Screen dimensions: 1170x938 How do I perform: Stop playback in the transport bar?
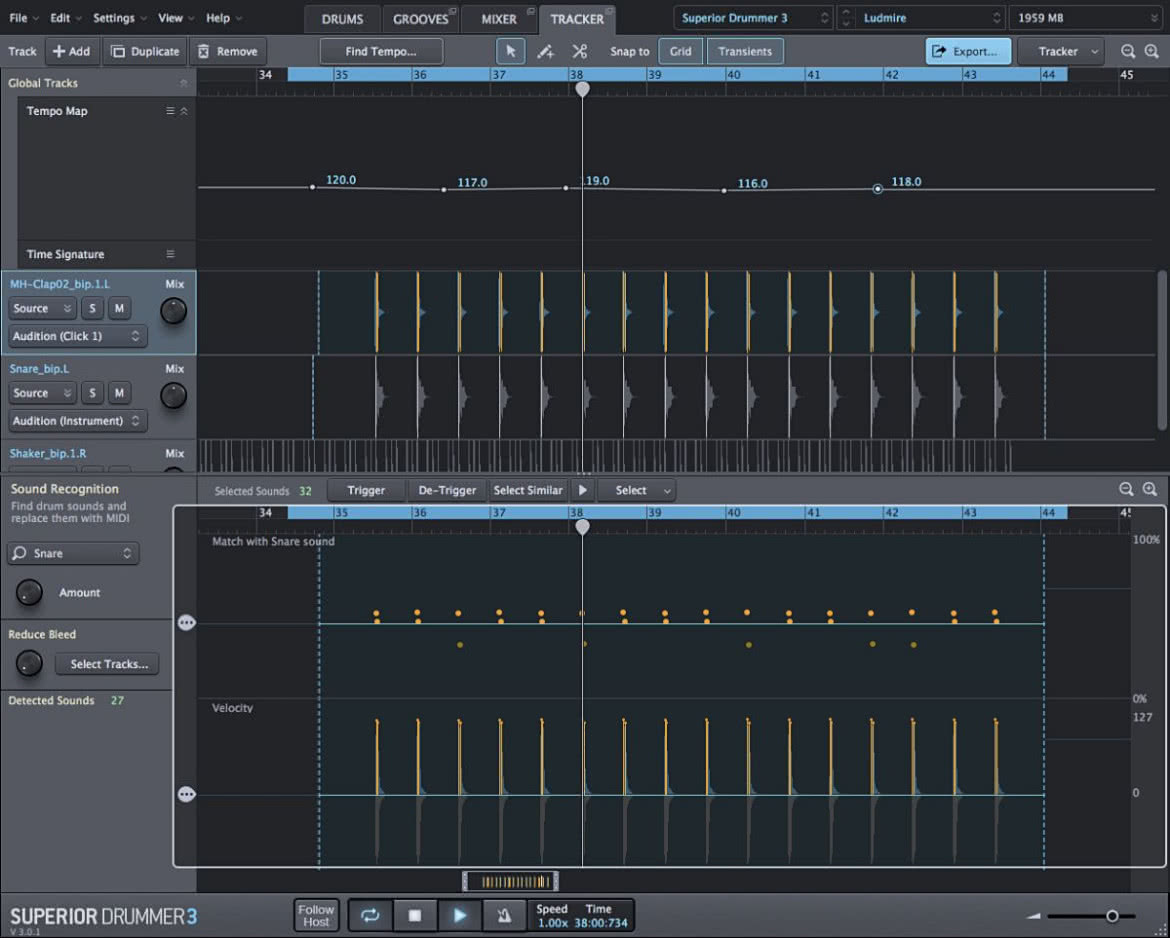click(415, 916)
